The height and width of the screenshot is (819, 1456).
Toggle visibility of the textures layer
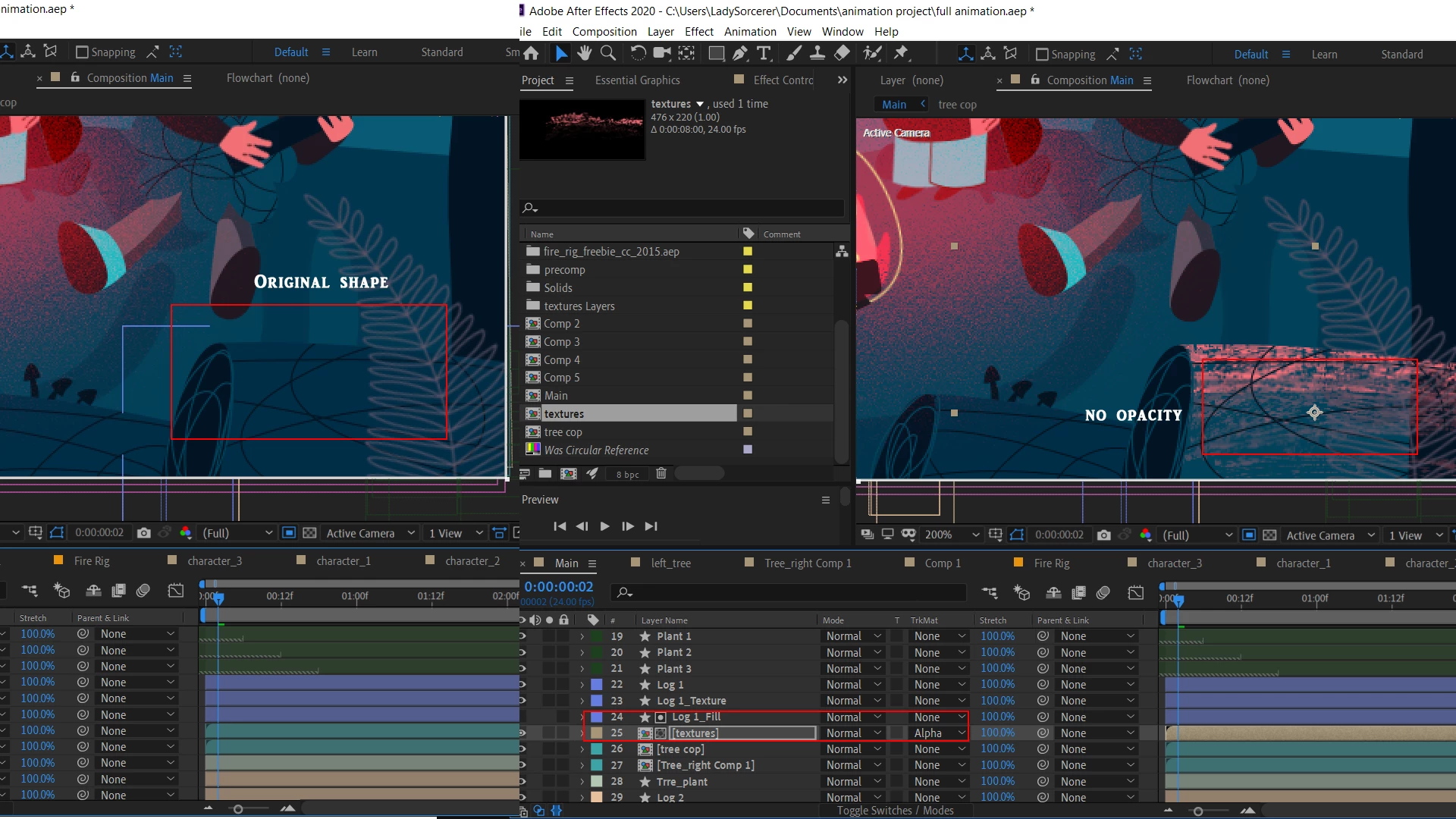[522, 733]
